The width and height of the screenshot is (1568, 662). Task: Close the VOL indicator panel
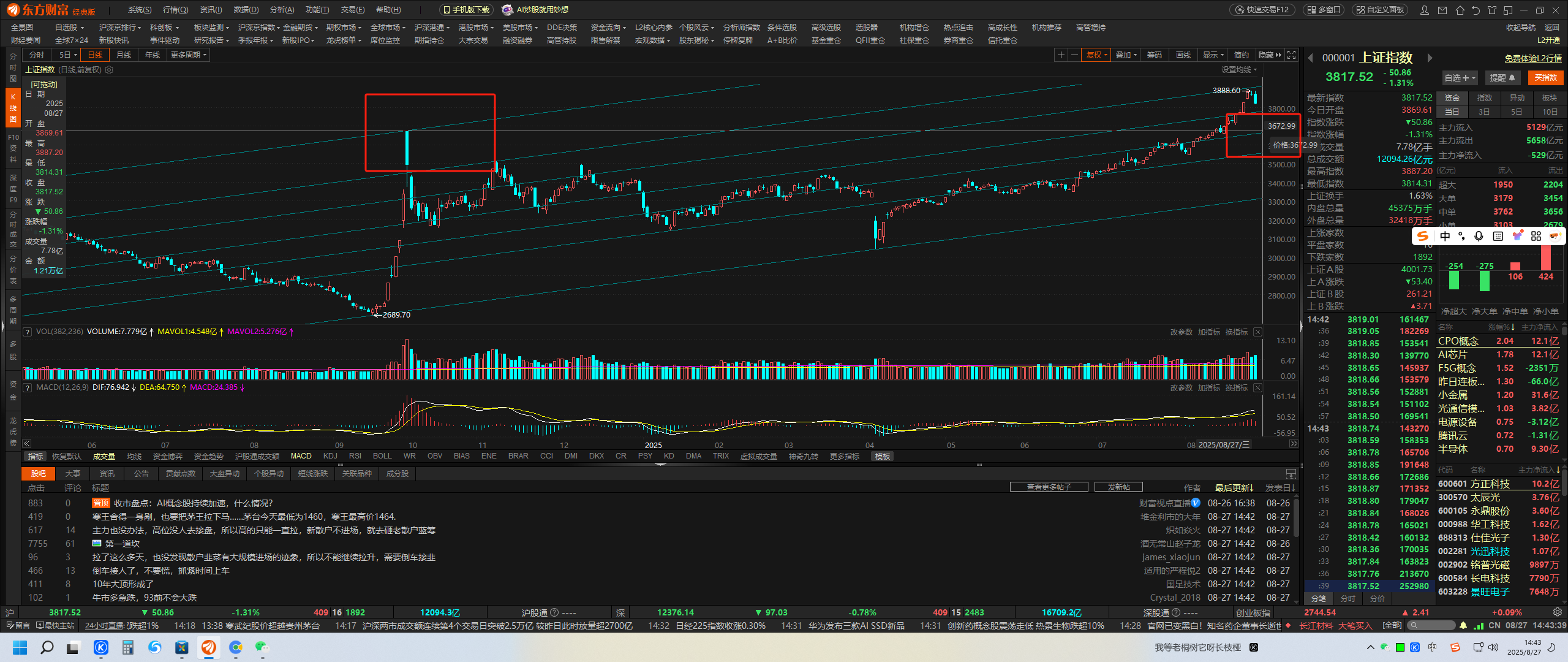[x=1257, y=332]
